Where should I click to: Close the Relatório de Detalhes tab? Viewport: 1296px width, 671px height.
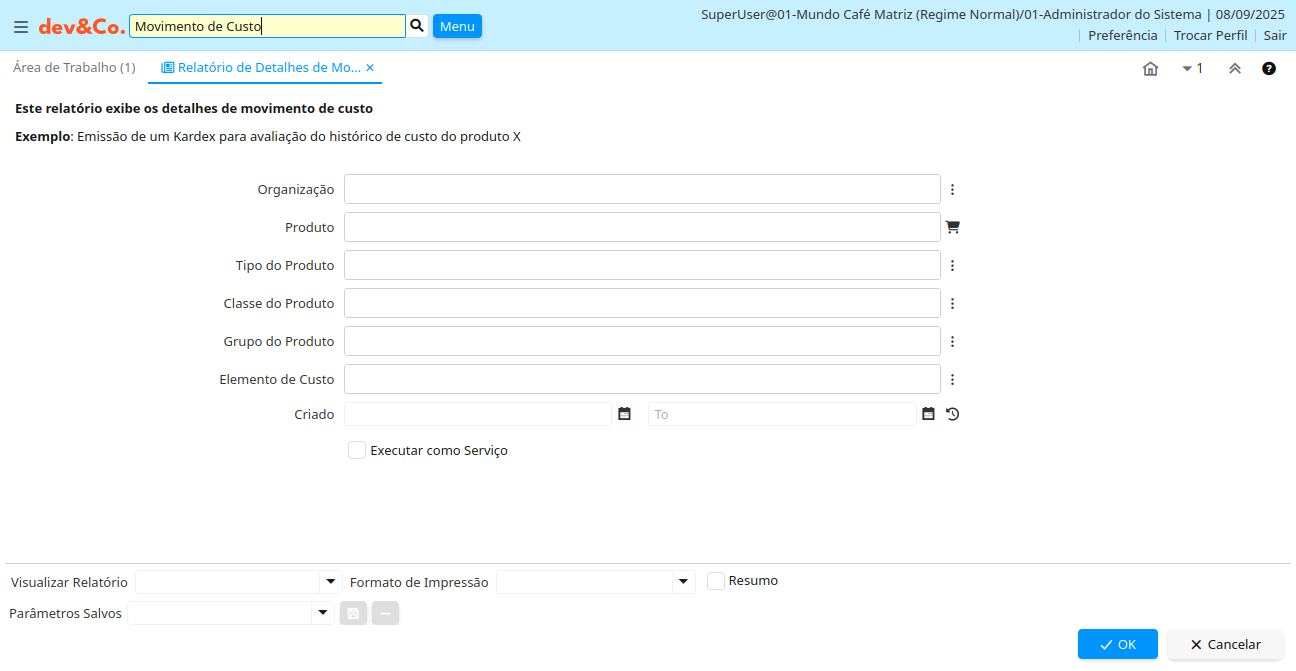pyautogui.click(x=370, y=68)
